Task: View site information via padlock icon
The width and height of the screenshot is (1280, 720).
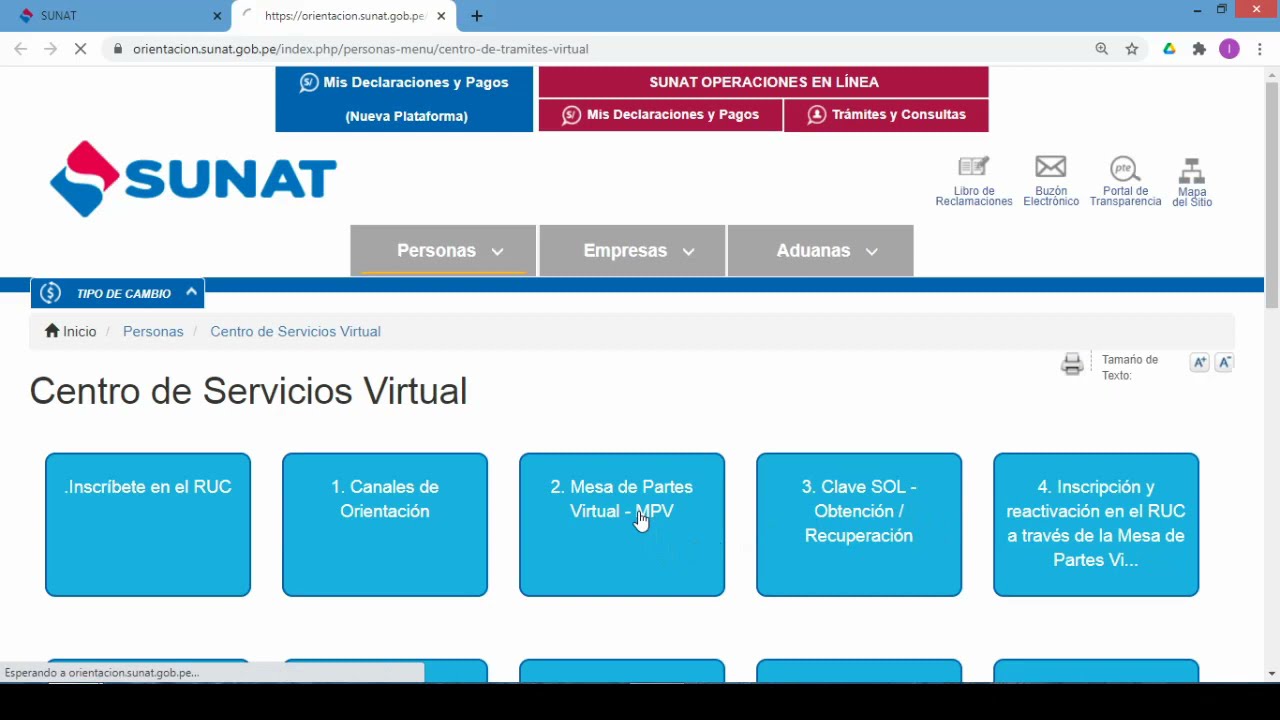Action: (118, 48)
